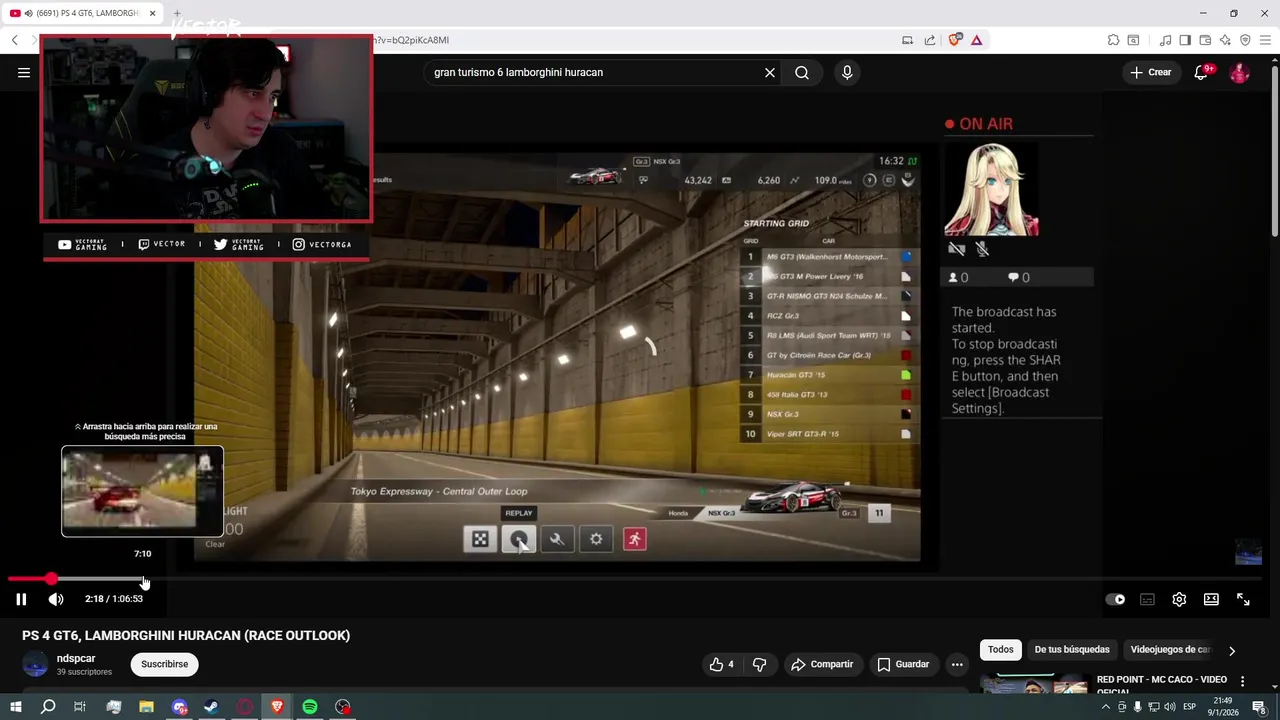Open the Windows notification center

point(1259,707)
